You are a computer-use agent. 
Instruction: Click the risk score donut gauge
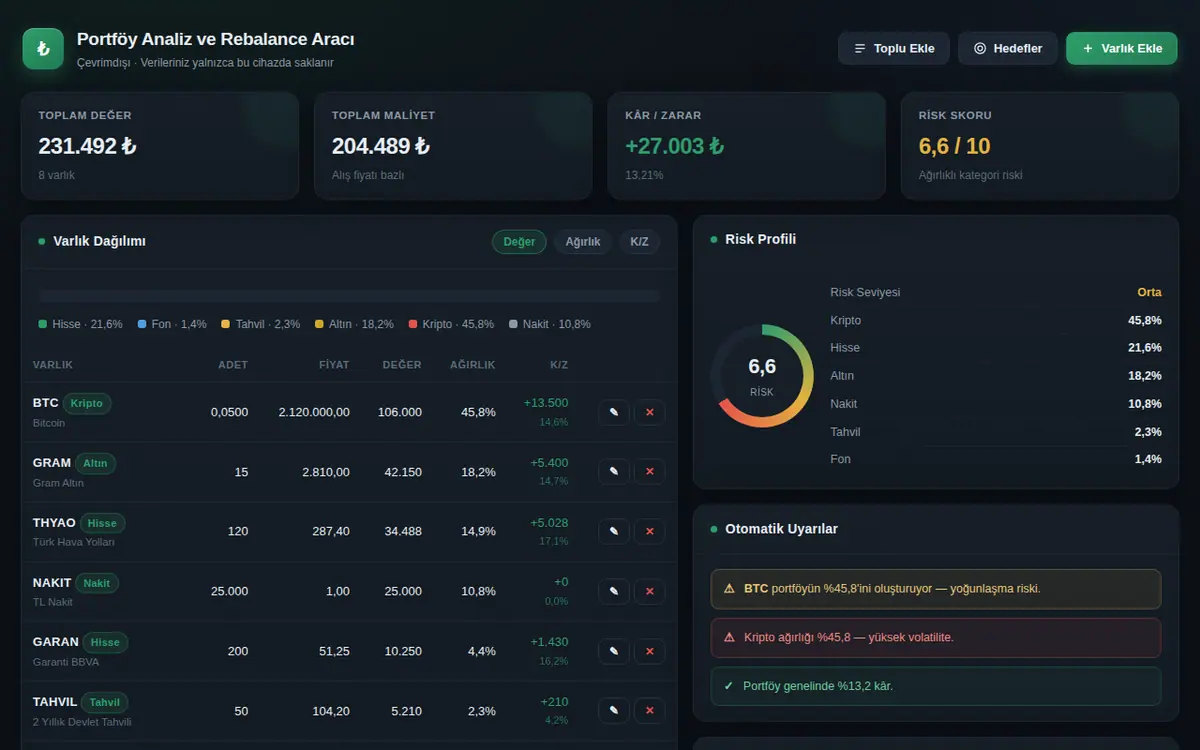point(762,376)
